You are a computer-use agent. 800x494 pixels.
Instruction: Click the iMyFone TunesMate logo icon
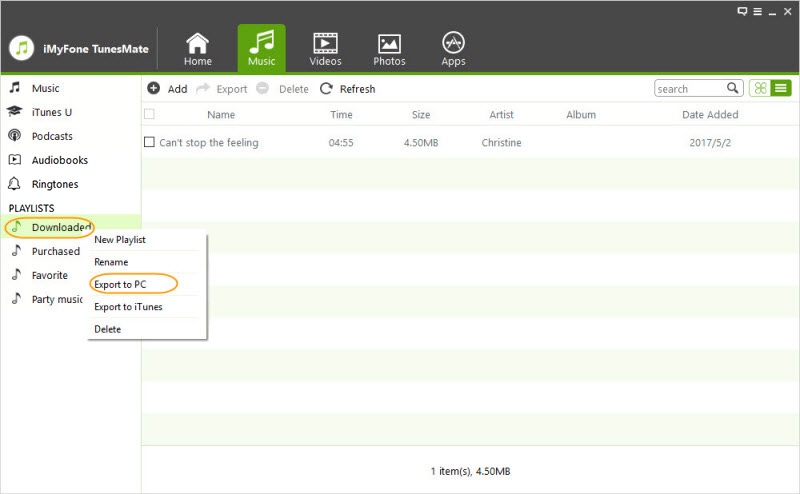coord(21,48)
